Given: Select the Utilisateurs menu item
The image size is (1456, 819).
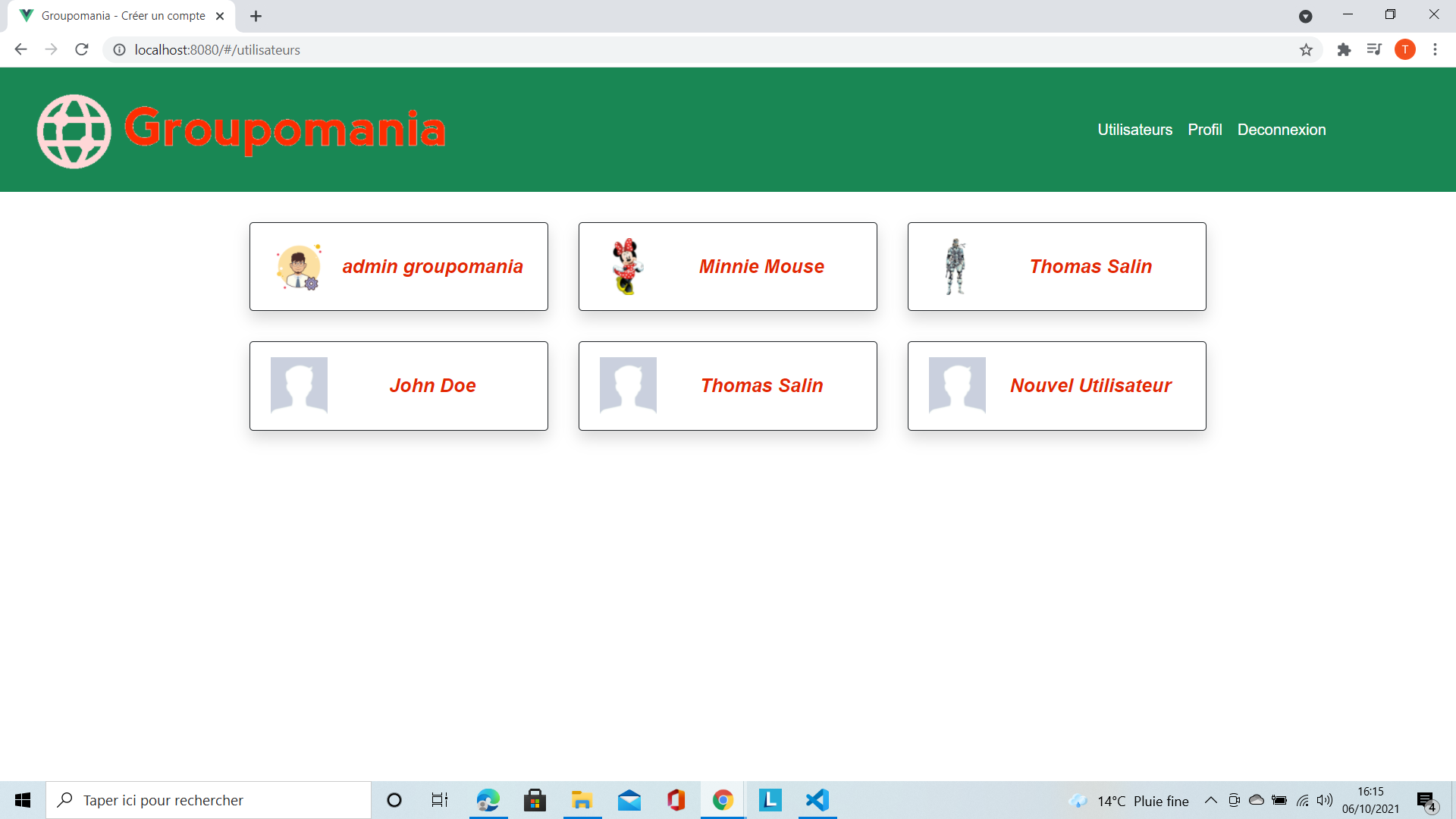Looking at the screenshot, I should pos(1134,130).
